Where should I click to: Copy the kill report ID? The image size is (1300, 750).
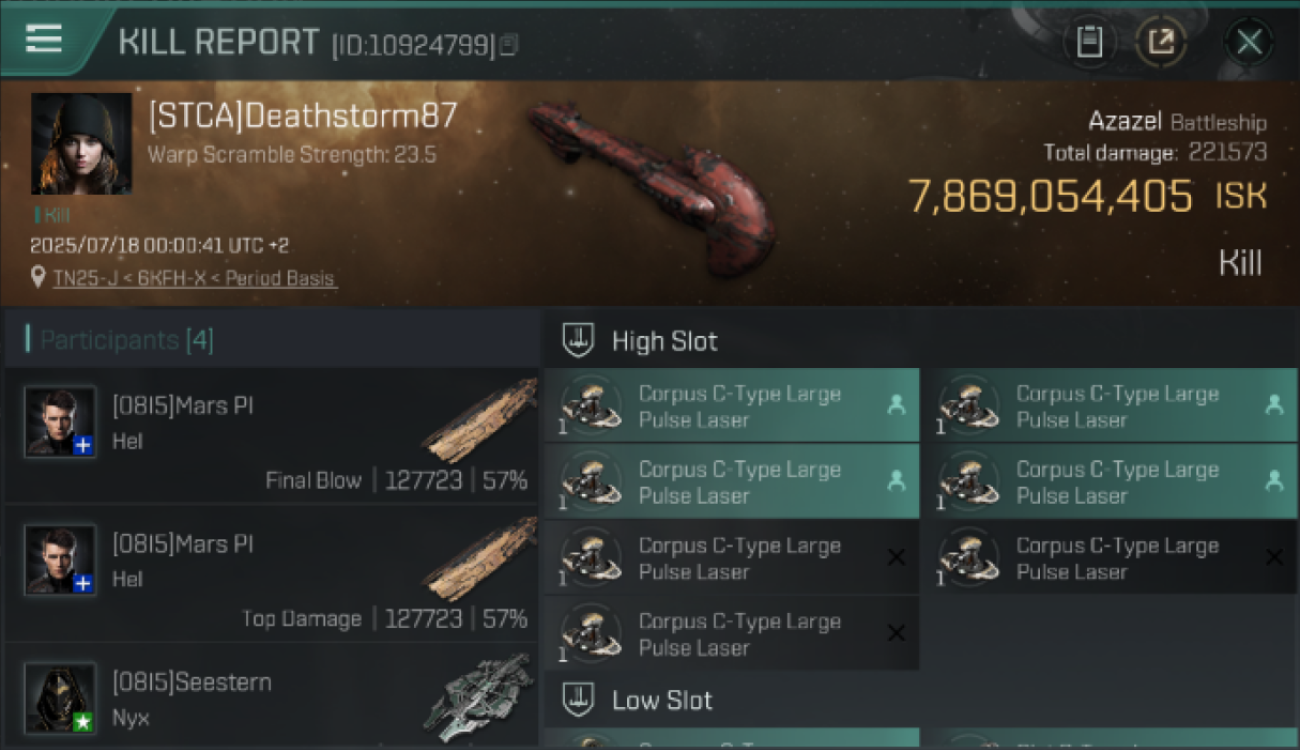[509, 45]
